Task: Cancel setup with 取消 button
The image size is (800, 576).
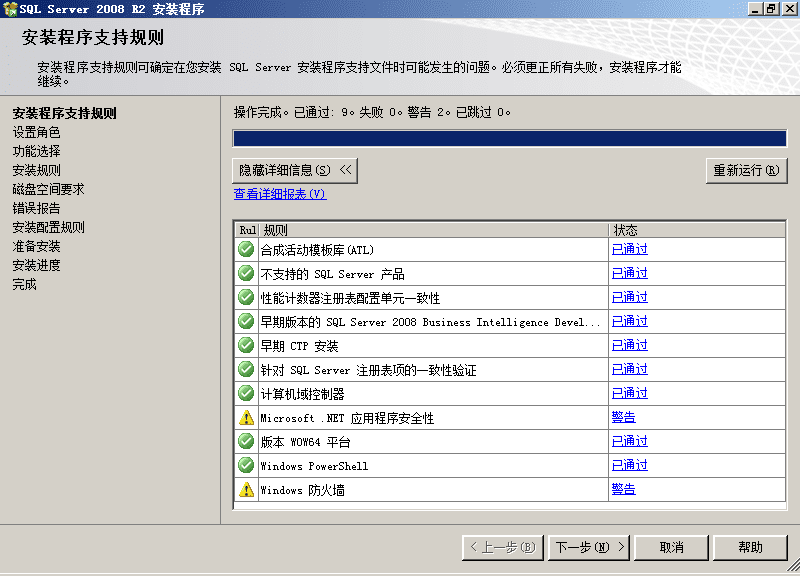Action: pyautogui.click(x=671, y=547)
